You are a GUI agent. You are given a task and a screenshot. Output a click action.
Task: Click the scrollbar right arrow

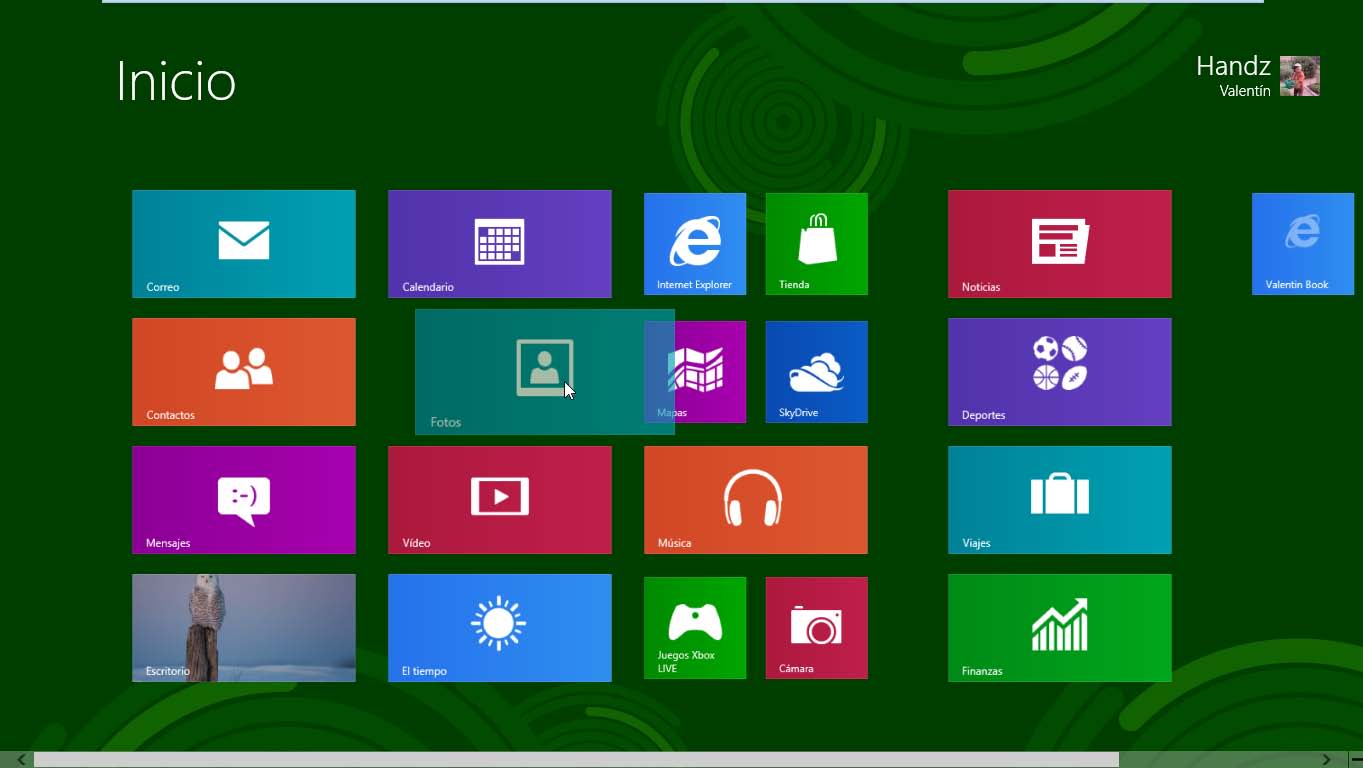pyautogui.click(x=1326, y=760)
